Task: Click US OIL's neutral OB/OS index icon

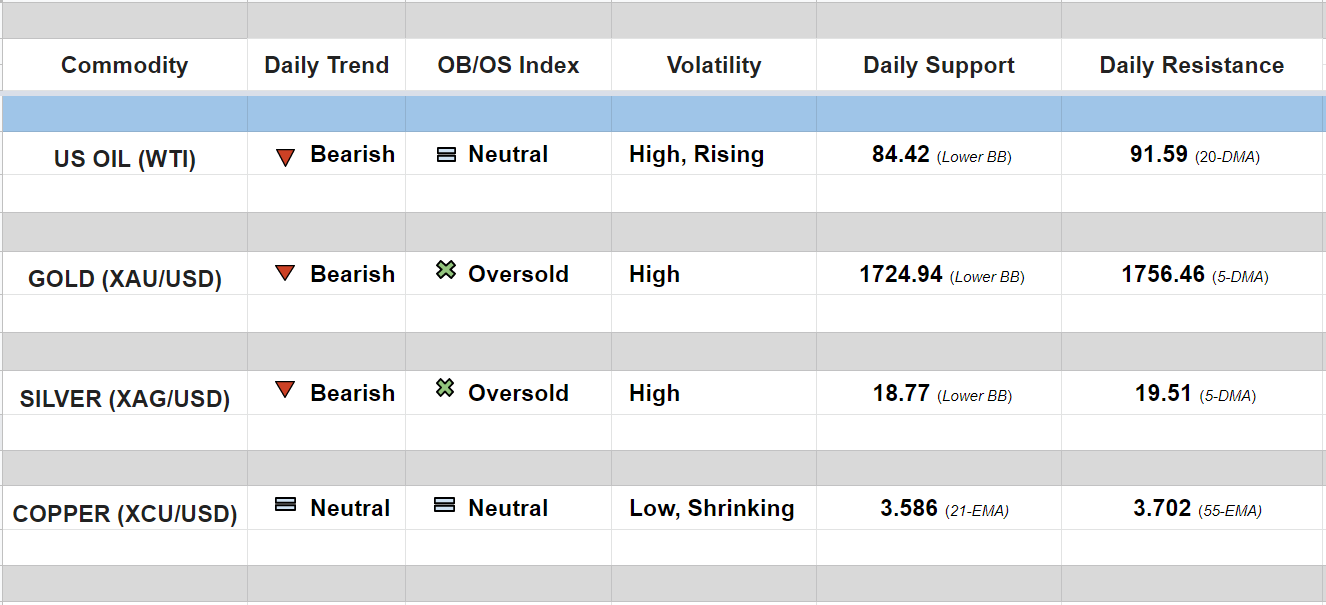Action: [446, 155]
